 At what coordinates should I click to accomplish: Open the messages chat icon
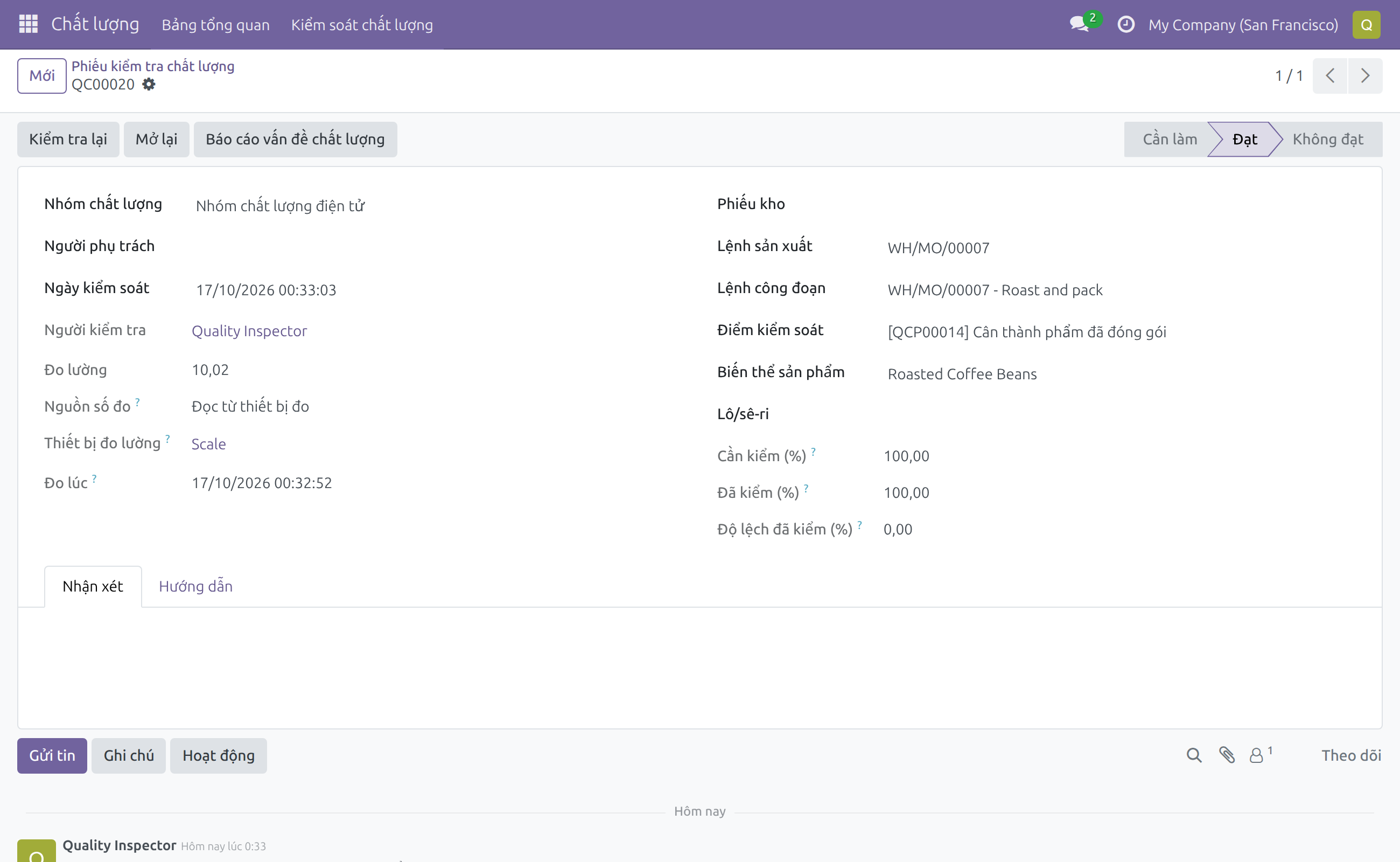tap(1079, 25)
